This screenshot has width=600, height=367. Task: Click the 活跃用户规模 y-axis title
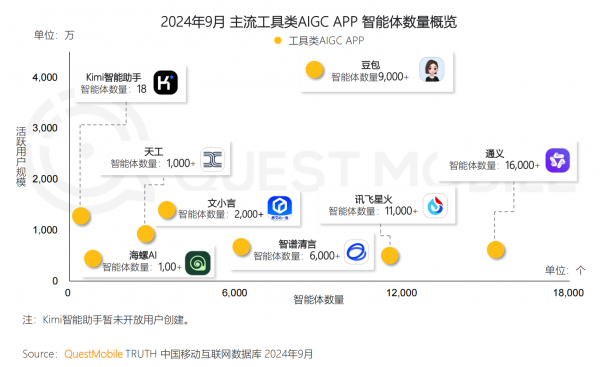click(x=21, y=157)
